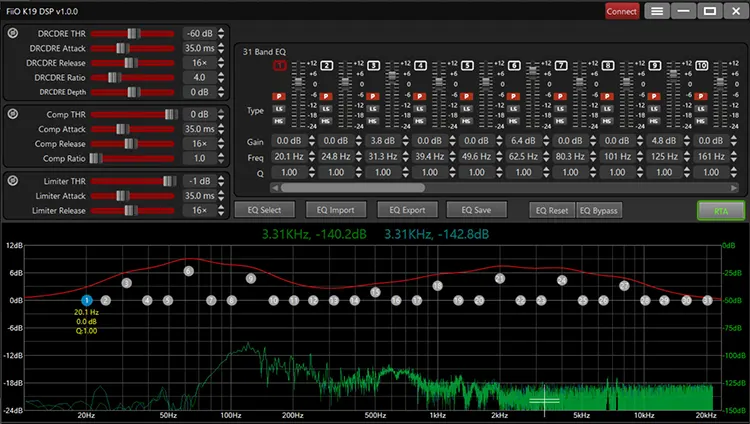Click the DRCDRE THR slider handle
750x424 pixels.
(133, 33)
